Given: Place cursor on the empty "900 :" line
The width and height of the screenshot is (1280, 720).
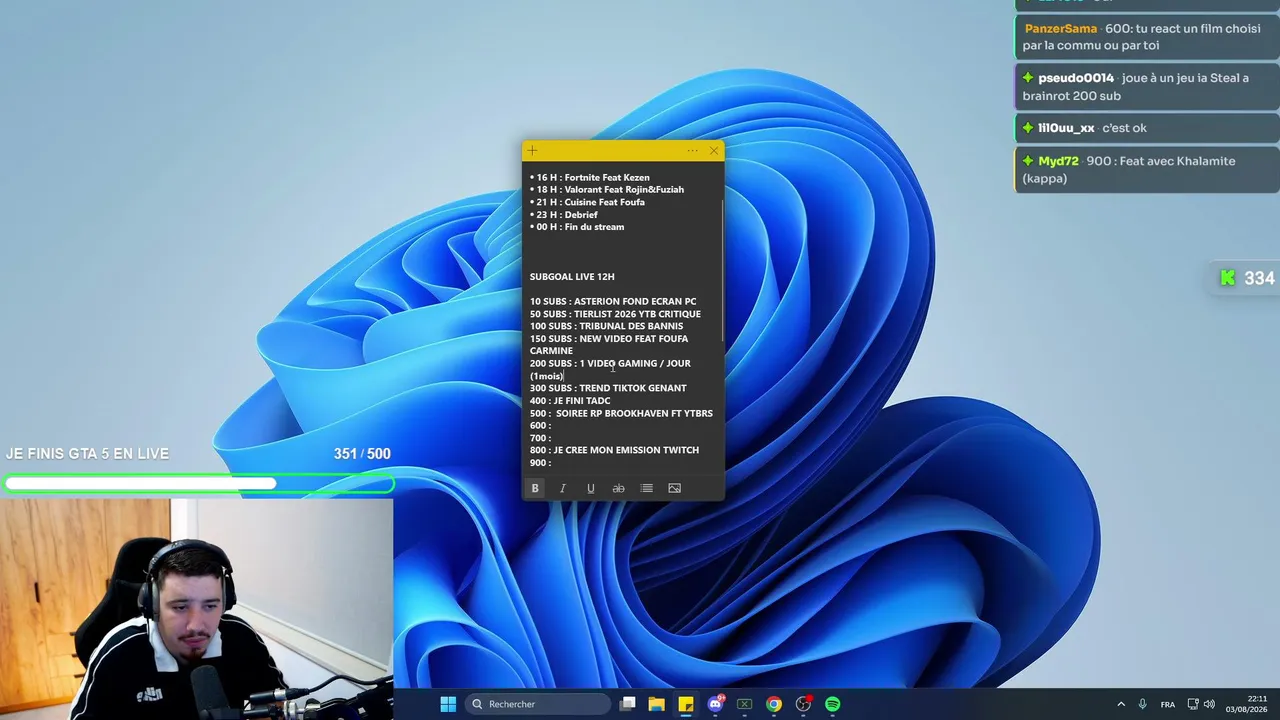Looking at the screenshot, I should coord(541,463).
